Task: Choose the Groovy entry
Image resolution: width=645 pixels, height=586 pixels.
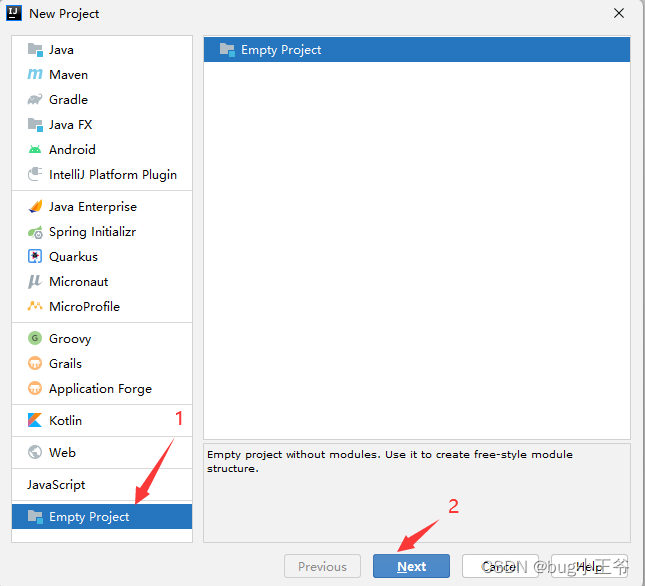Action: 102,338
